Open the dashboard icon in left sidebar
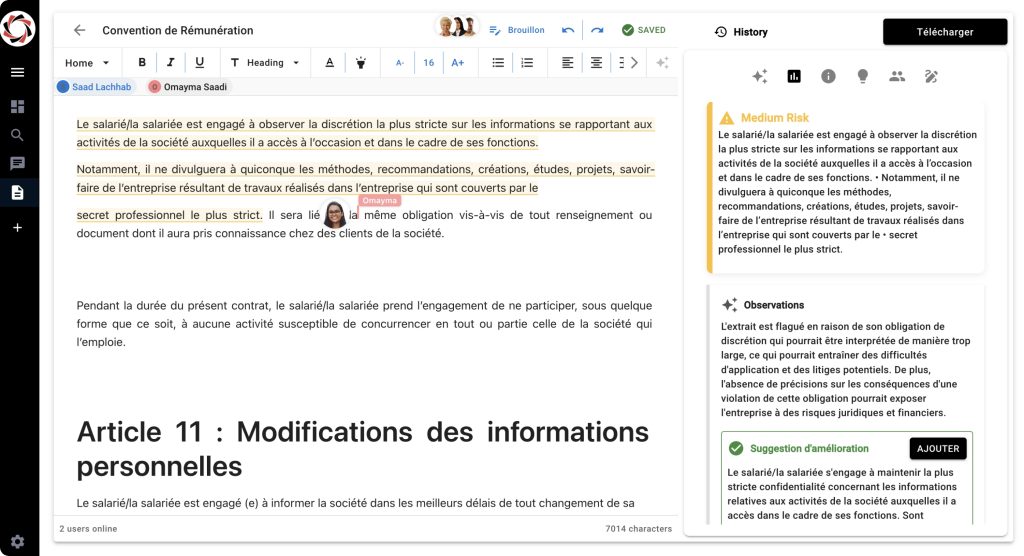Image resolution: width=1024 pixels, height=556 pixels. click(17, 106)
